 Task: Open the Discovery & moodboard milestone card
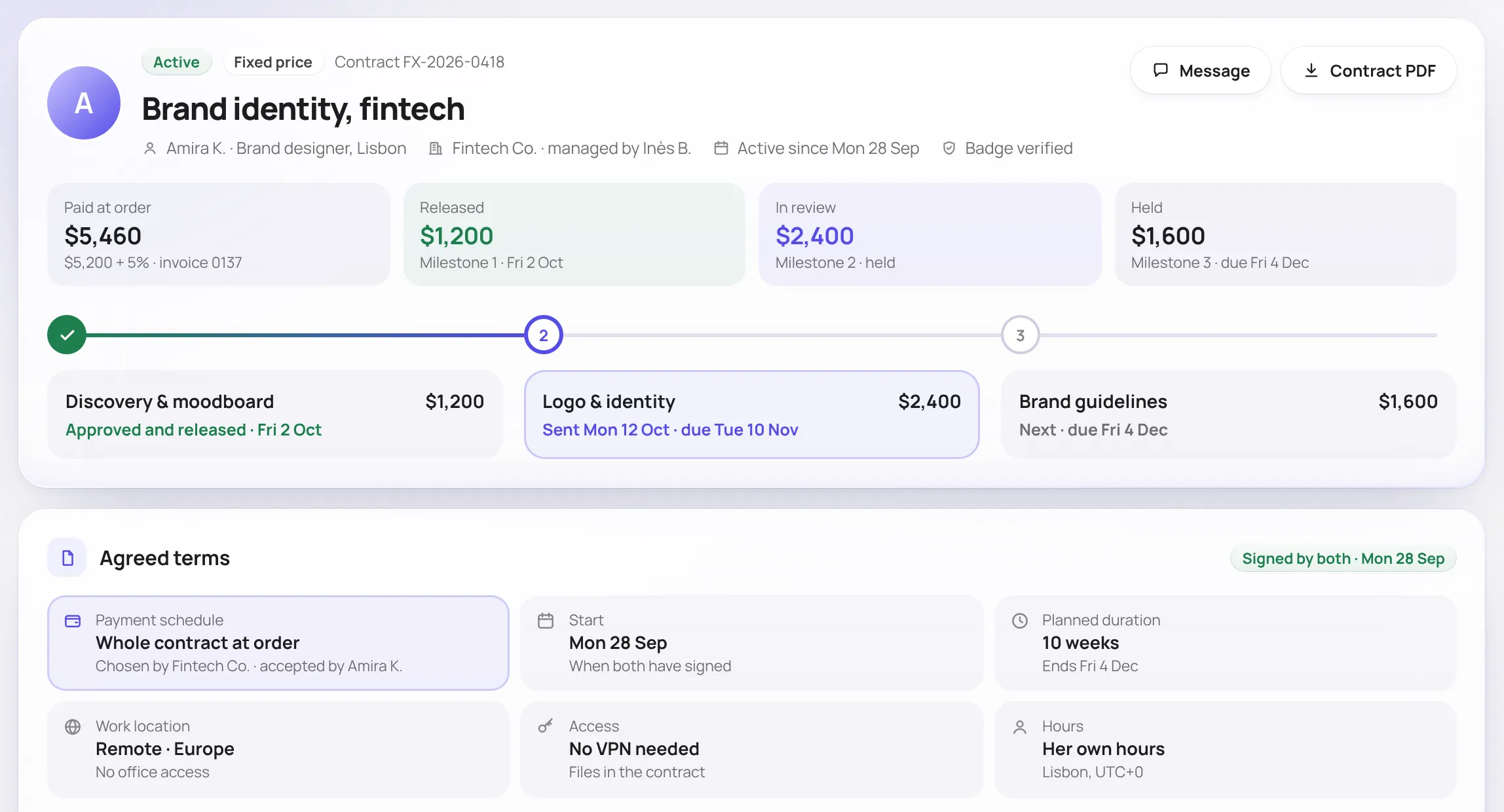pyautogui.click(x=275, y=415)
